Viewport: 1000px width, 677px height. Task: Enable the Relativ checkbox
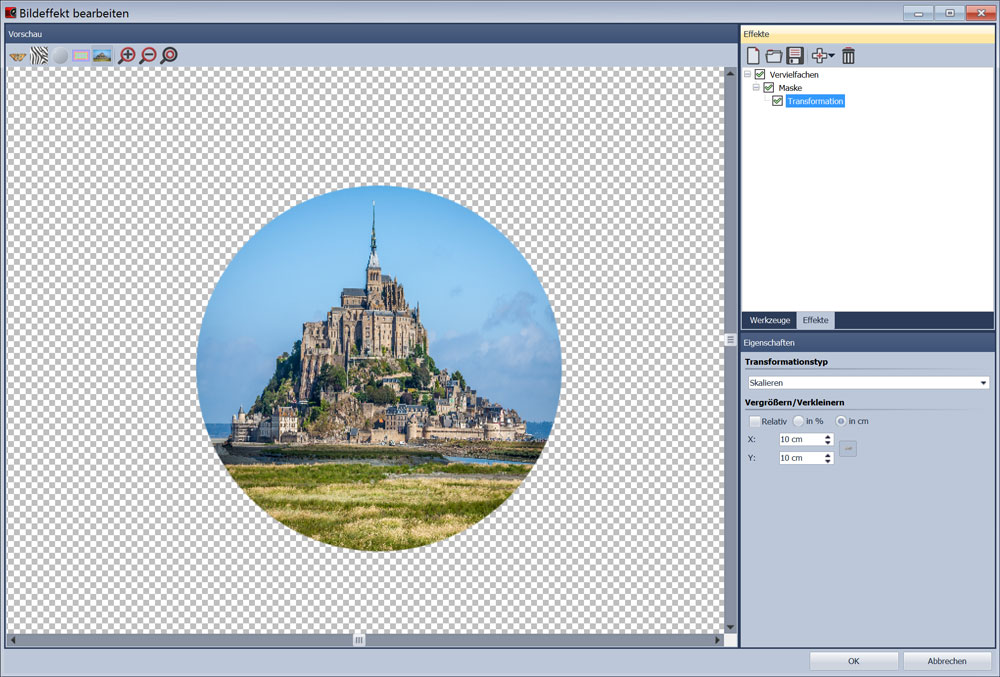click(754, 421)
